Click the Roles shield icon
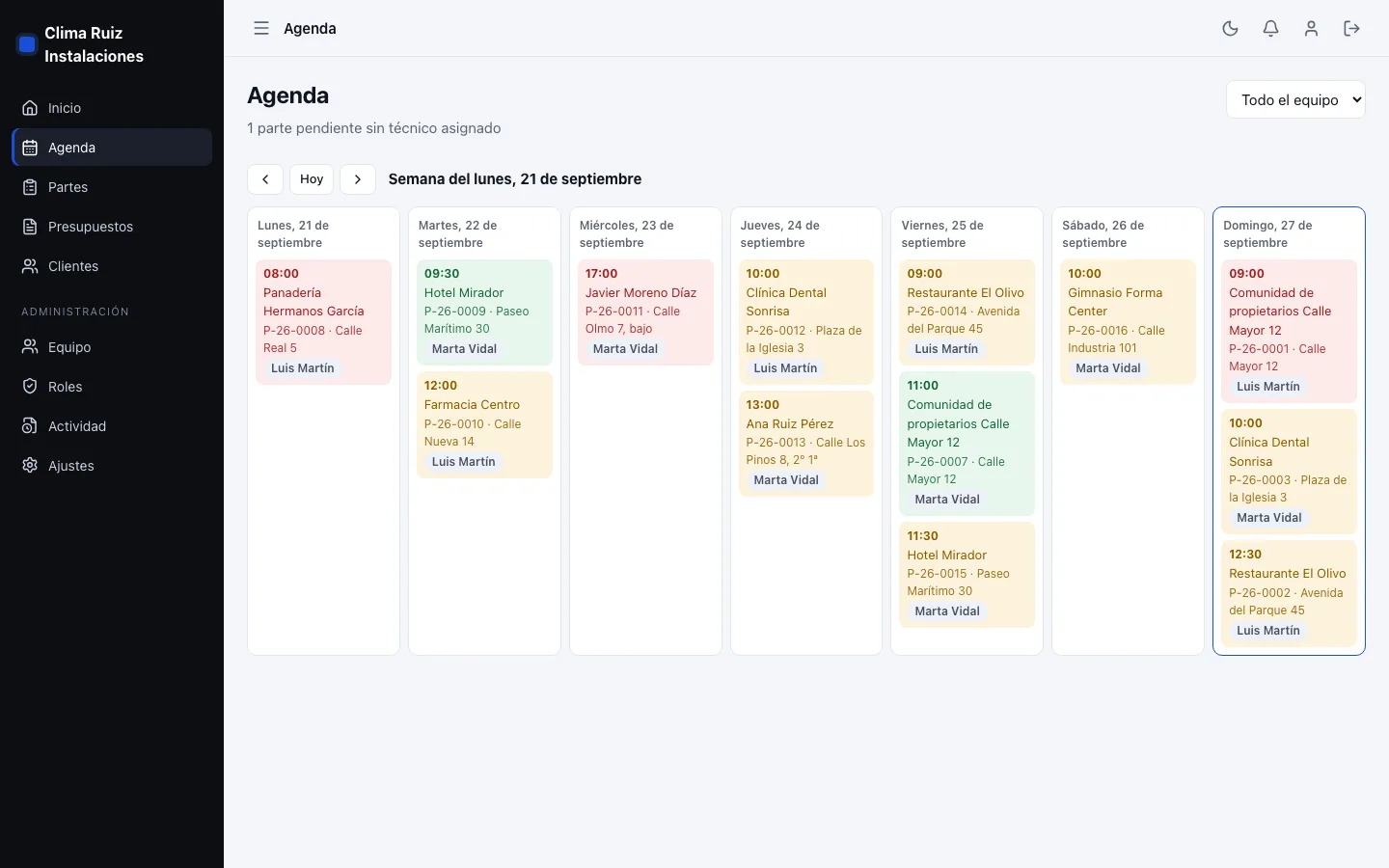Screen dimensions: 1389x868 [30, 387]
